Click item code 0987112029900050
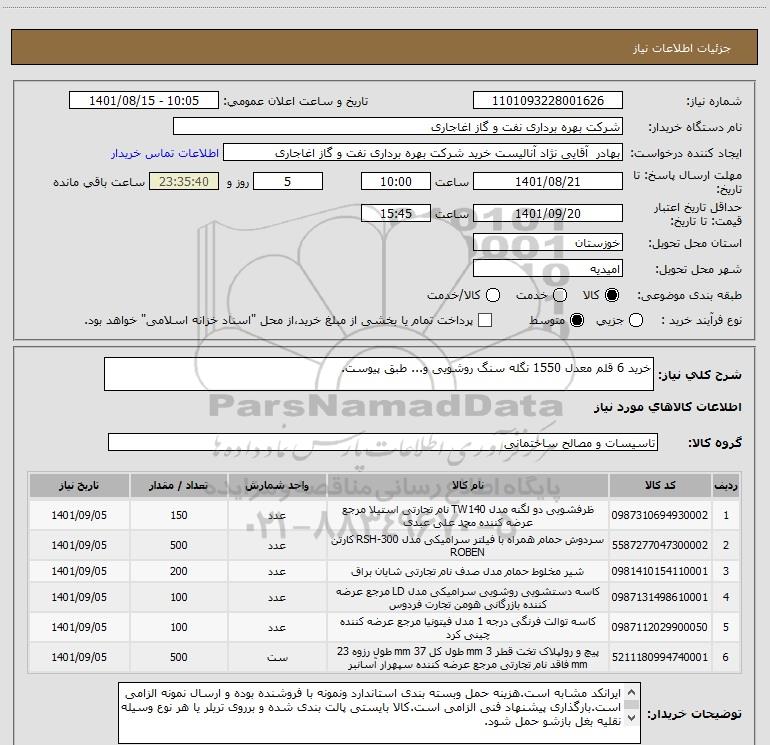This screenshot has width=770, height=745. 660,627
